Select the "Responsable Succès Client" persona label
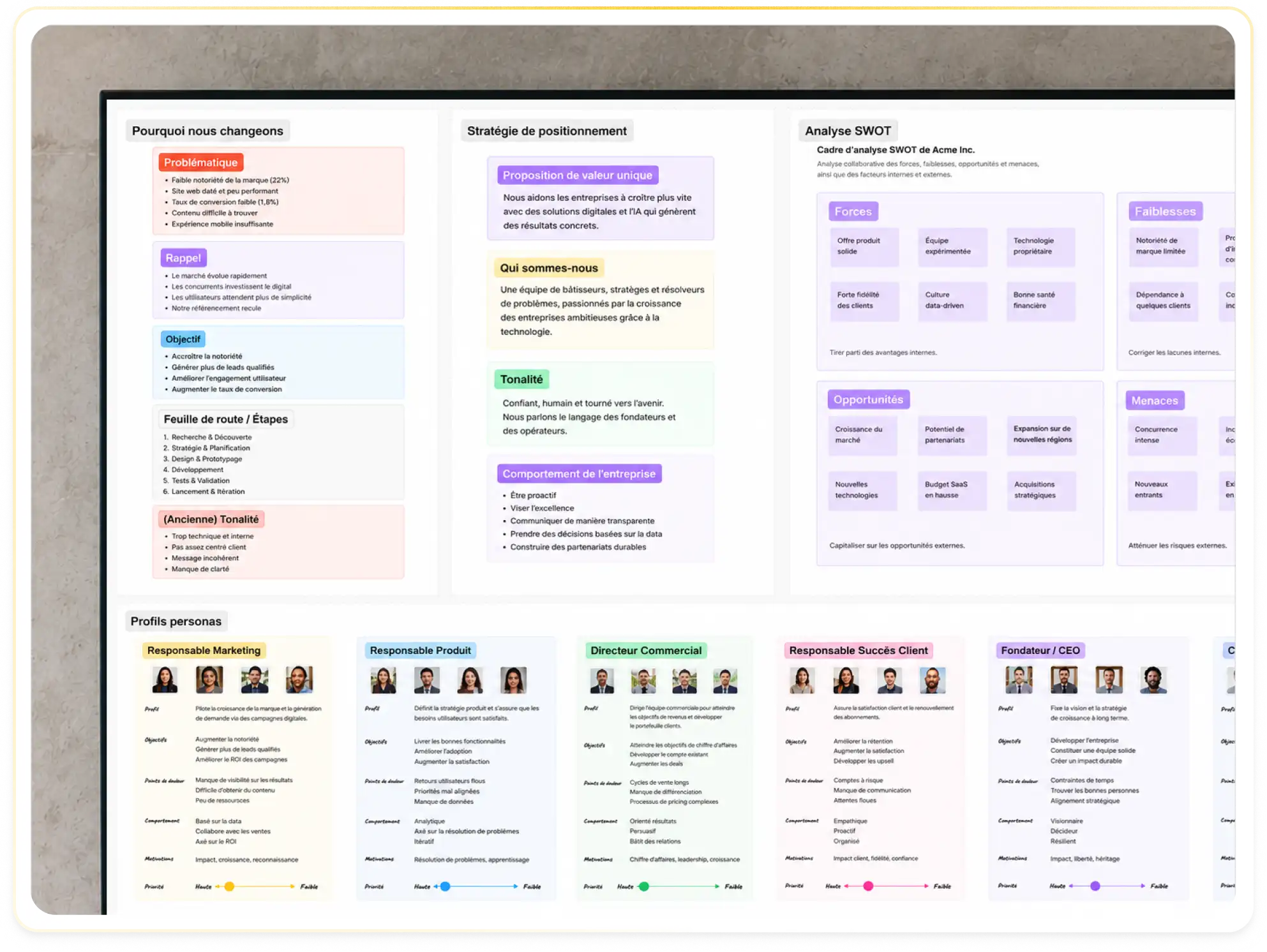This screenshot has height=952, width=1267. click(858, 651)
